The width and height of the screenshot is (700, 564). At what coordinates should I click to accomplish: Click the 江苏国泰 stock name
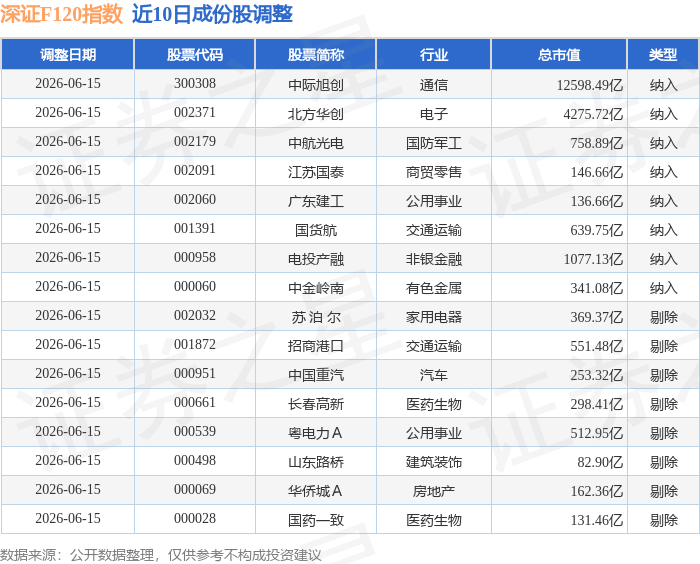pos(316,172)
